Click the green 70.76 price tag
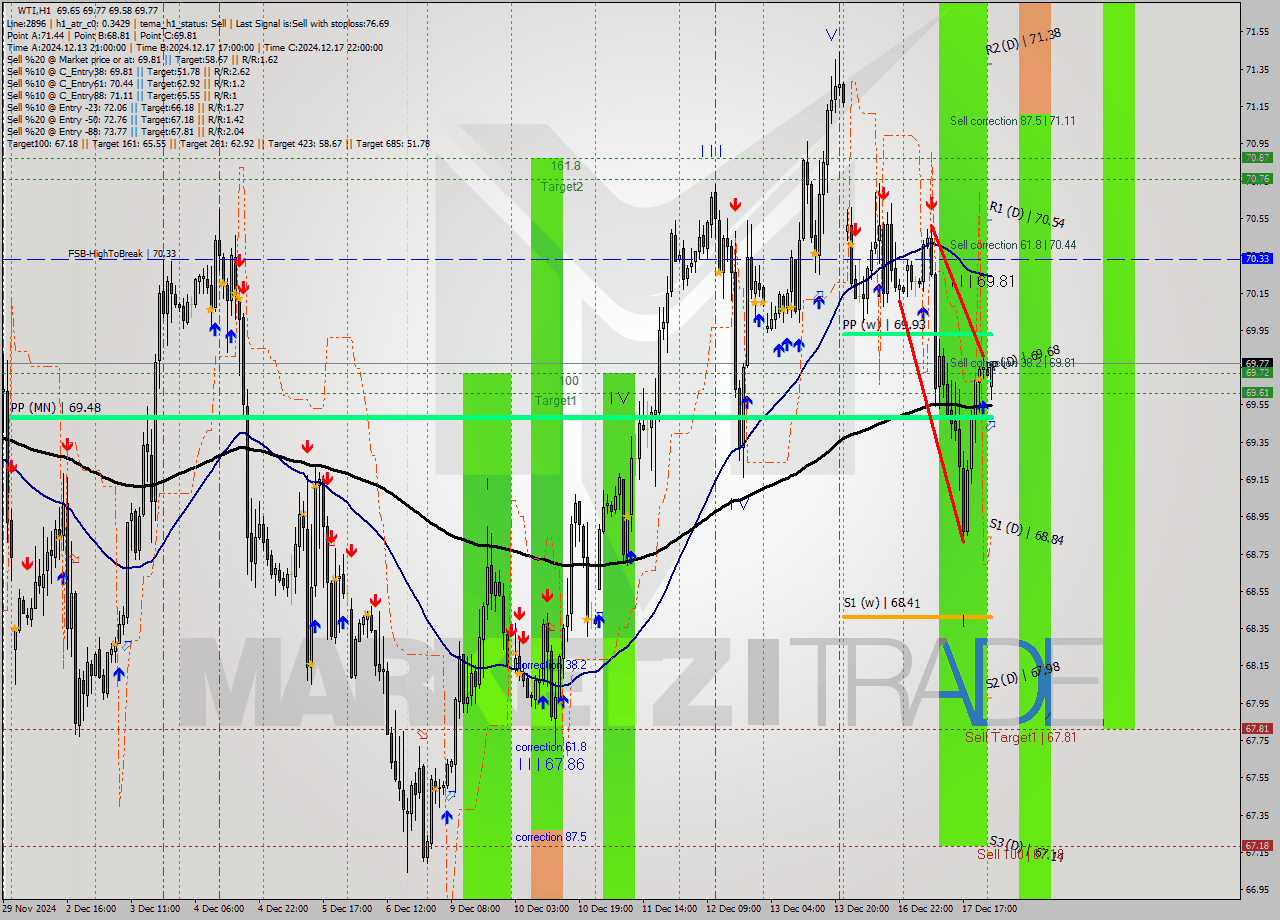 pos(1257,179)
